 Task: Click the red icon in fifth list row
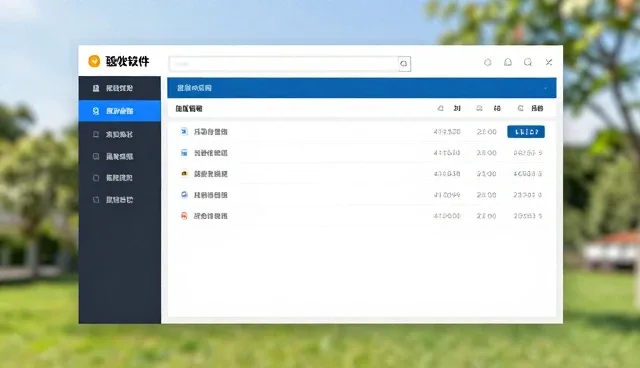184,216
